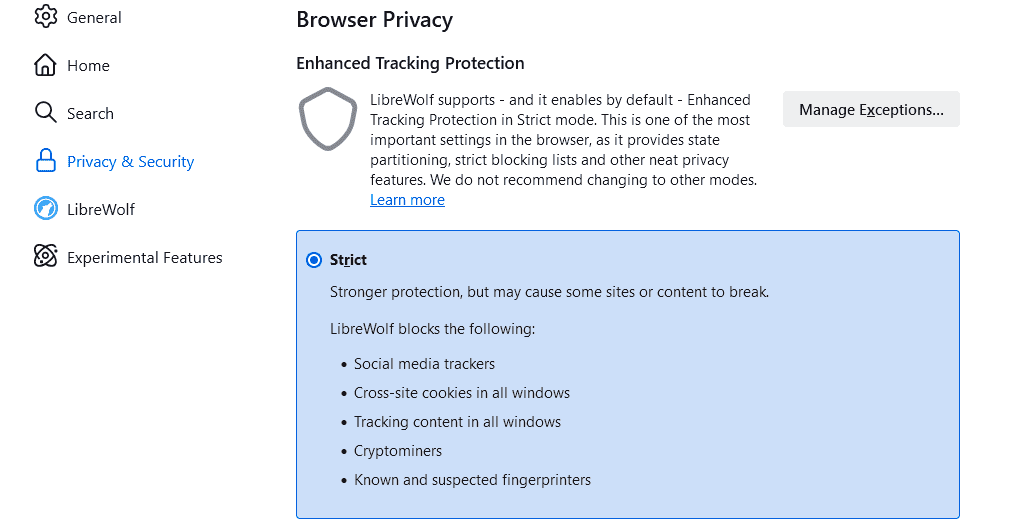The height and width of the screenshot is (520, 1016).
Task: Click the Experimental Features atom icon
Action: click(x=45, y=256)
